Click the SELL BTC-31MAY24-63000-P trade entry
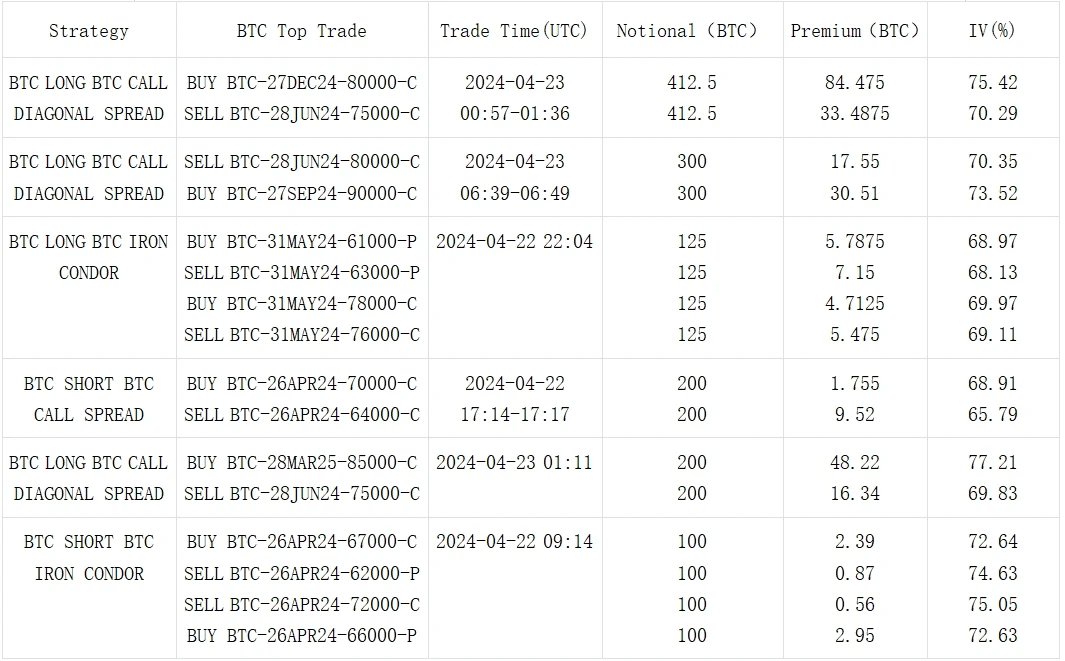 [x=302, y=273]
